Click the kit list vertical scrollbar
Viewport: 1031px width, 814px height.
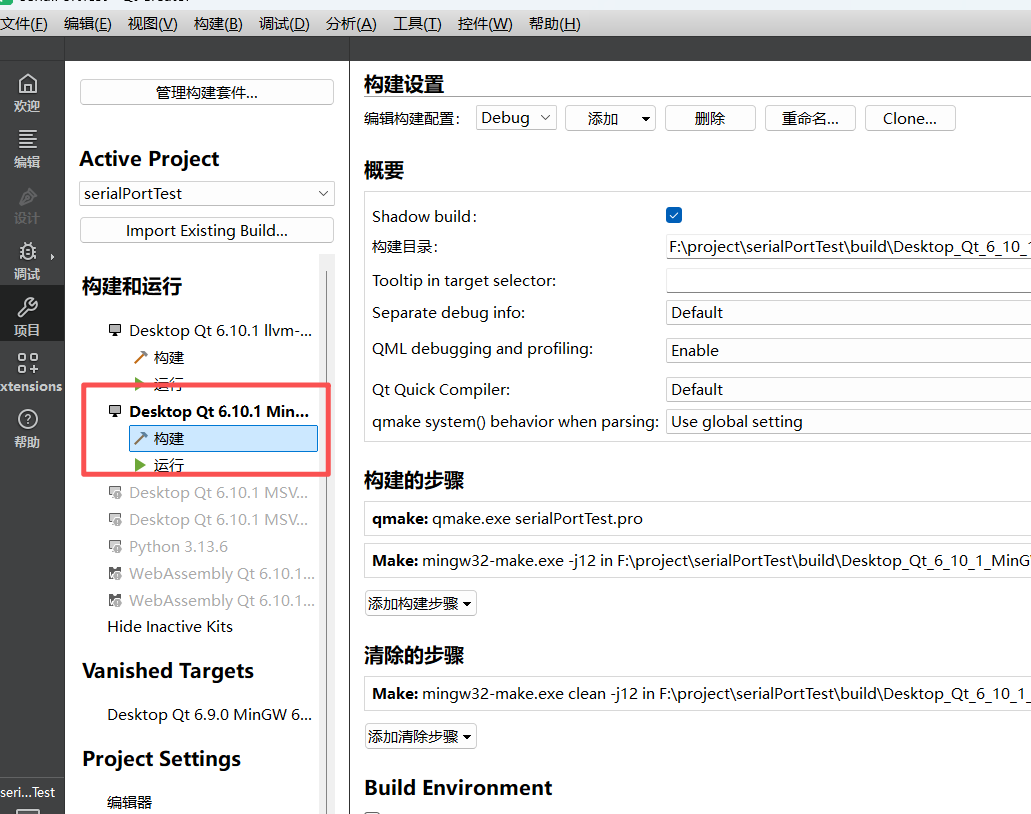[327, 533]
